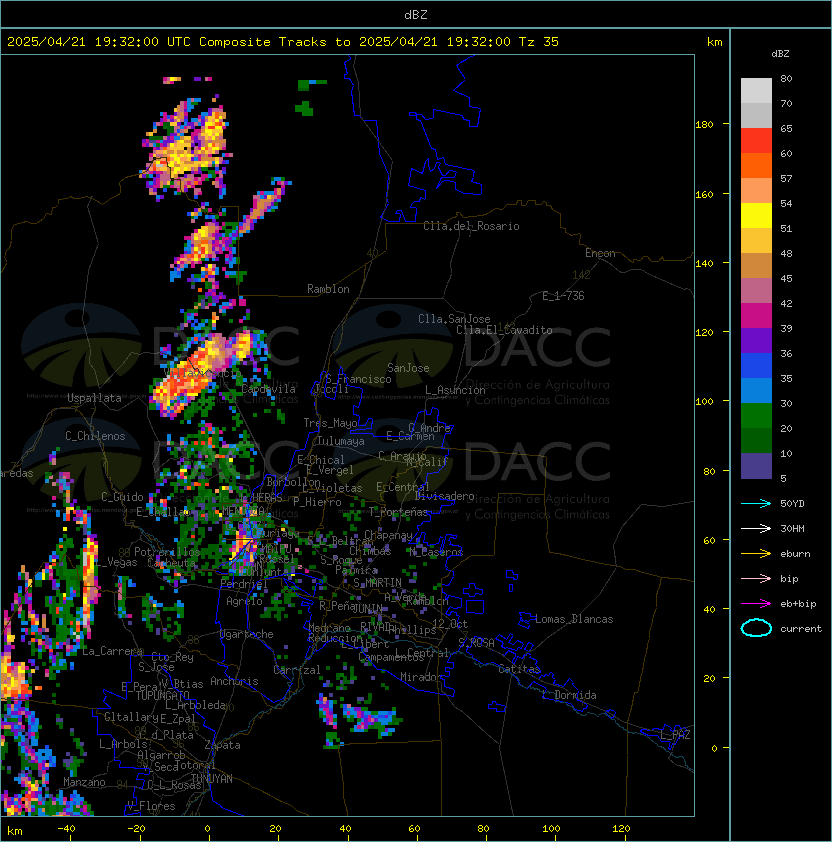Click the yellow eburn arrow in legend

(x=756, y=554)
